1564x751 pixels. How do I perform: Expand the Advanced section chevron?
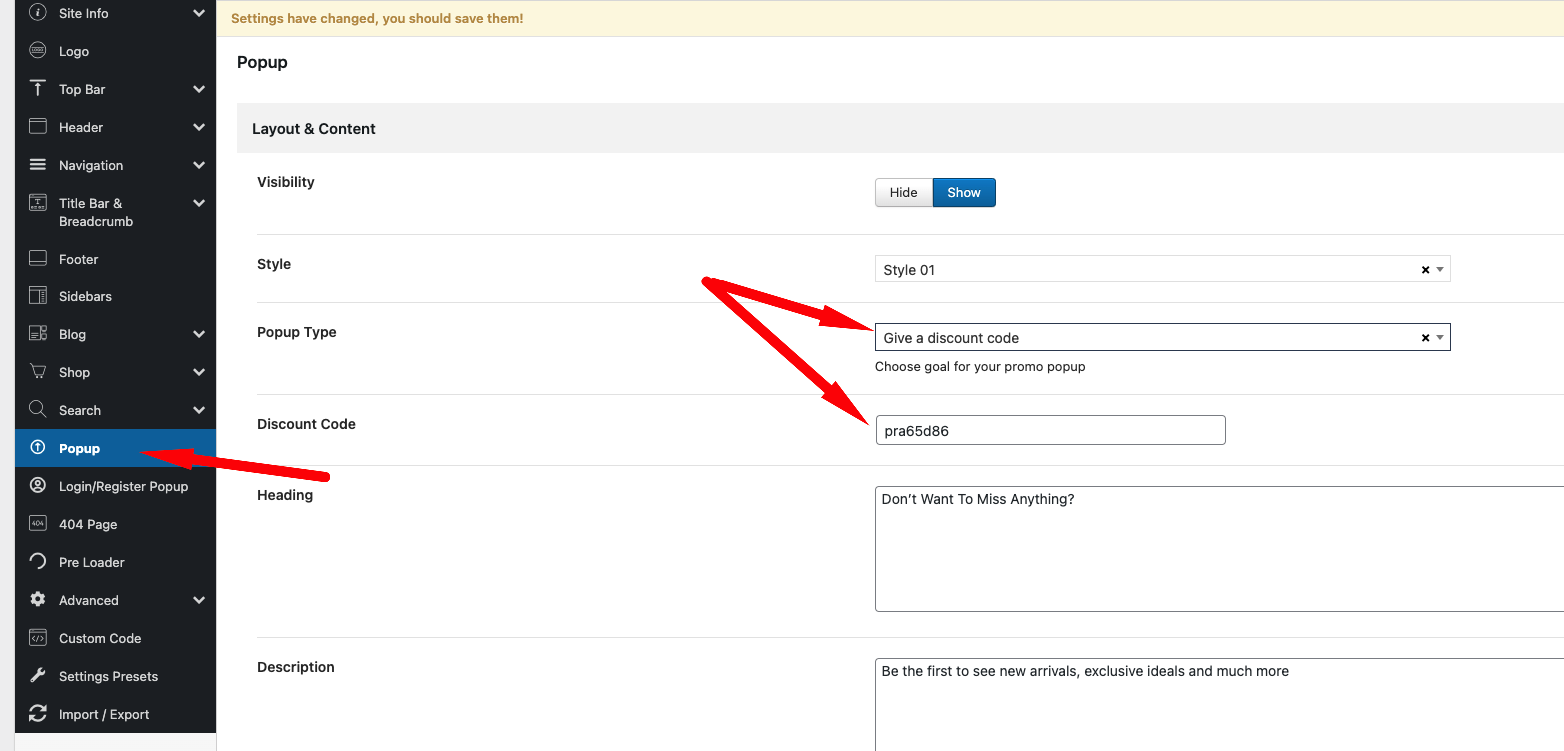(199, 600)
